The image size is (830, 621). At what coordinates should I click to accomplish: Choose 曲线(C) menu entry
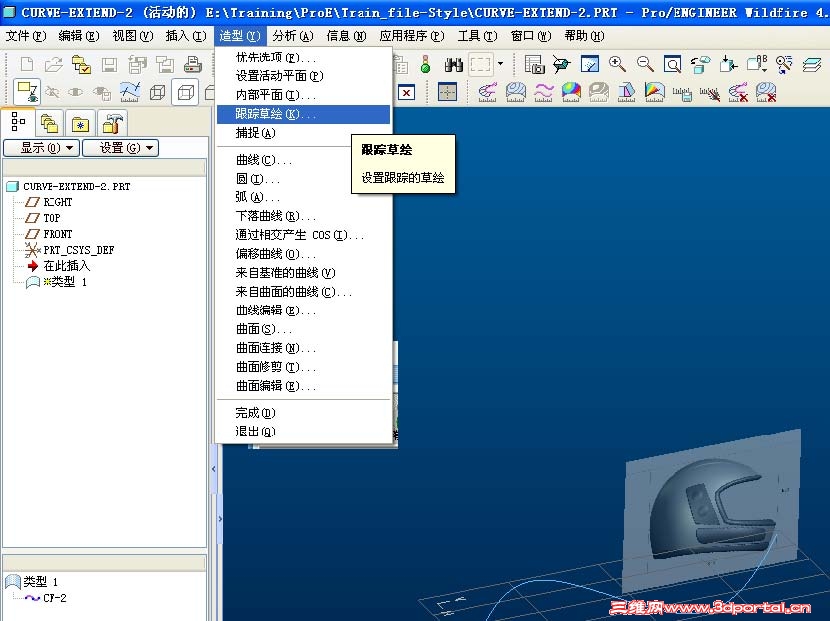[303, 160]
